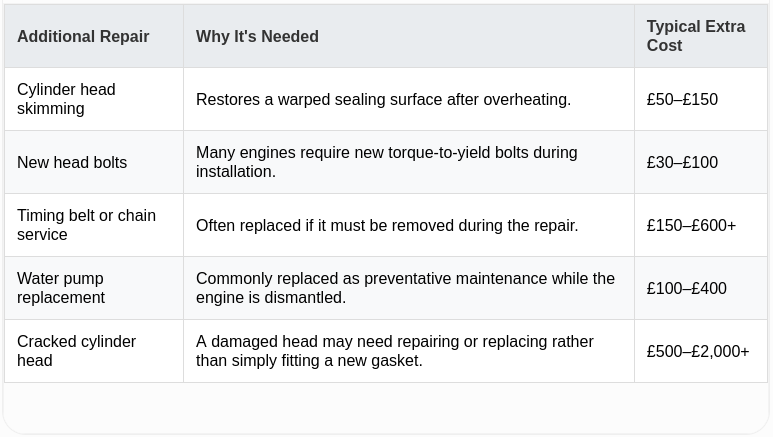This screenshot has height=437, width=773.
Task: Click the £100–£400 cost cell
Action: 701,288
